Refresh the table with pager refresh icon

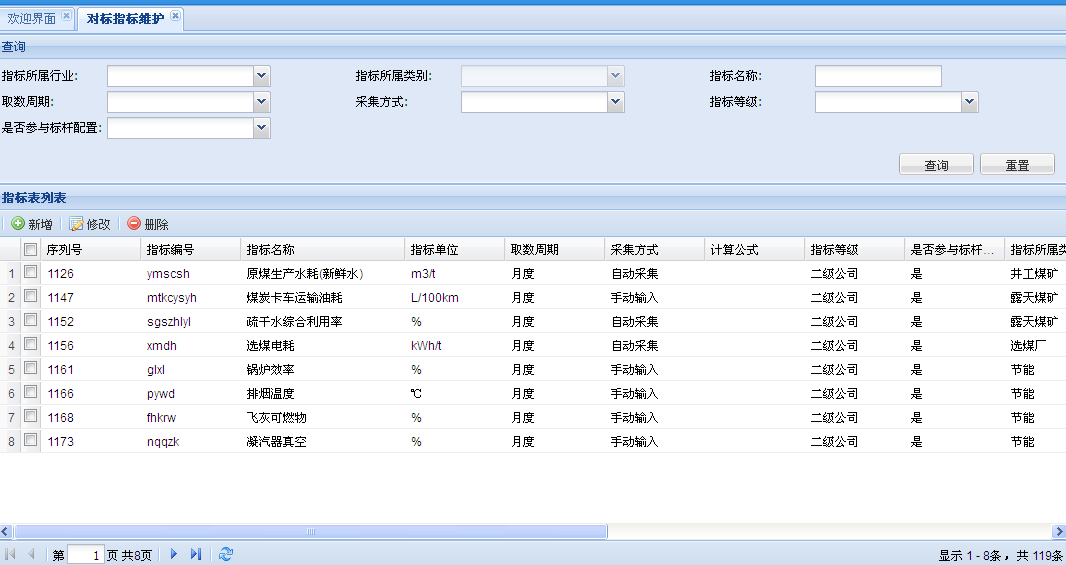[226, 554]
